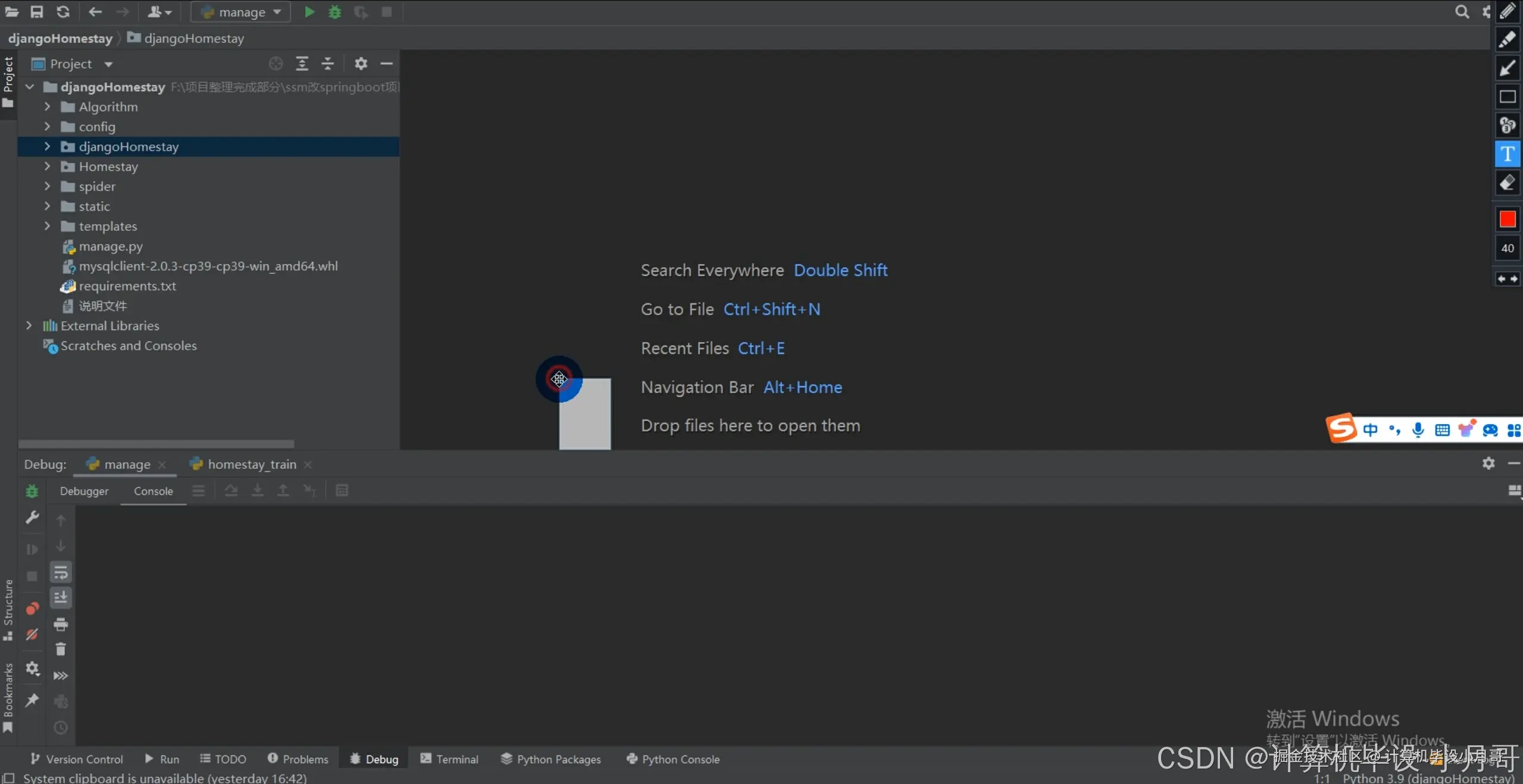Viewport: 1523px width, 784px height.
Task: Select the pencil tool at top right
Action: 1508,12
